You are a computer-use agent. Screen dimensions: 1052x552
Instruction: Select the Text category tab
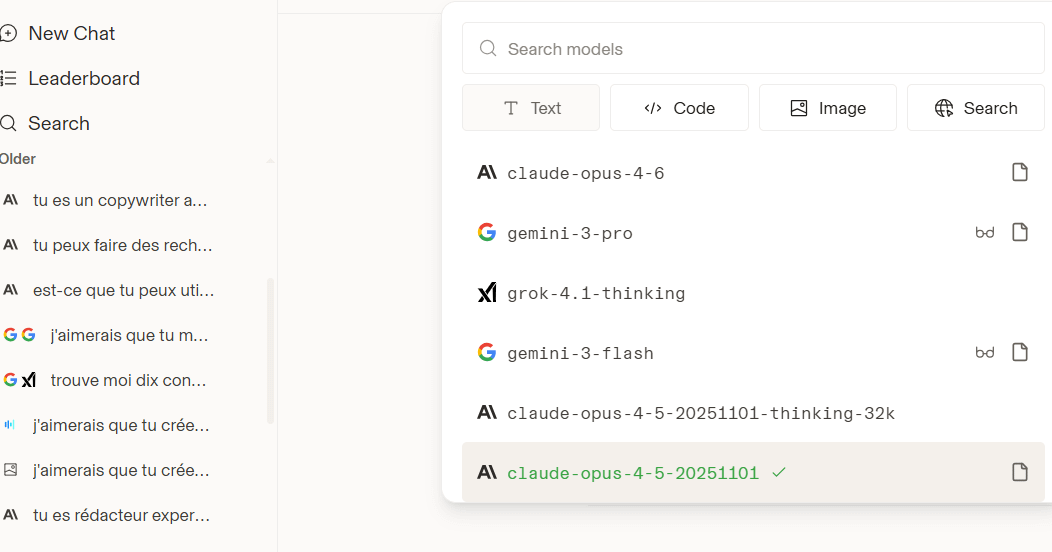click(531, 107)
